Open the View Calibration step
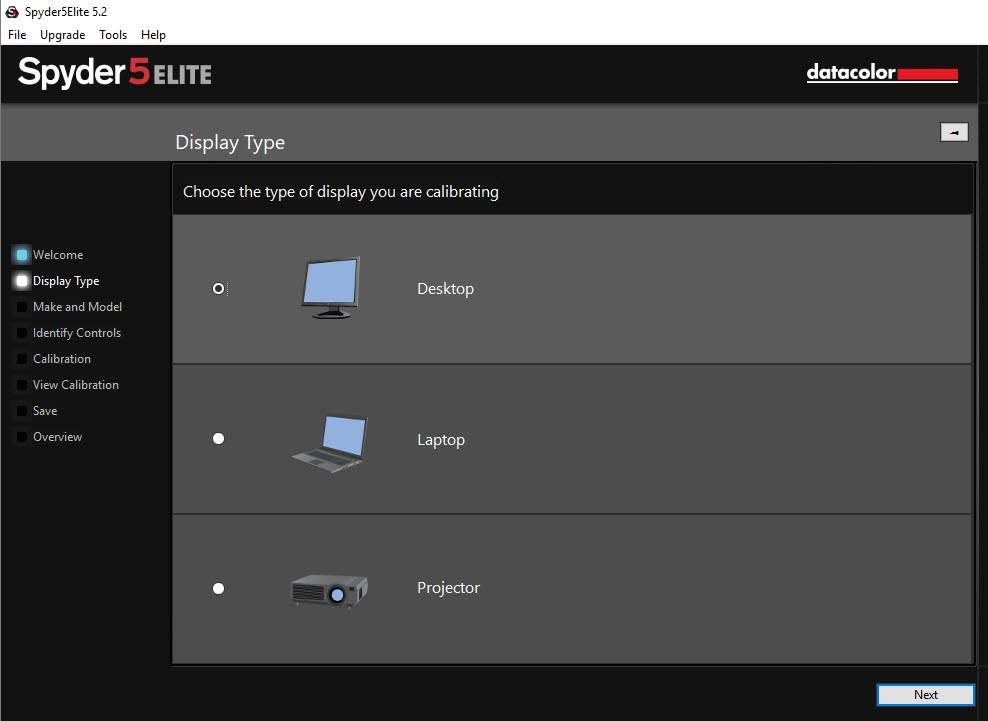Screen dimensions: 988x721 tap(76, 384)
